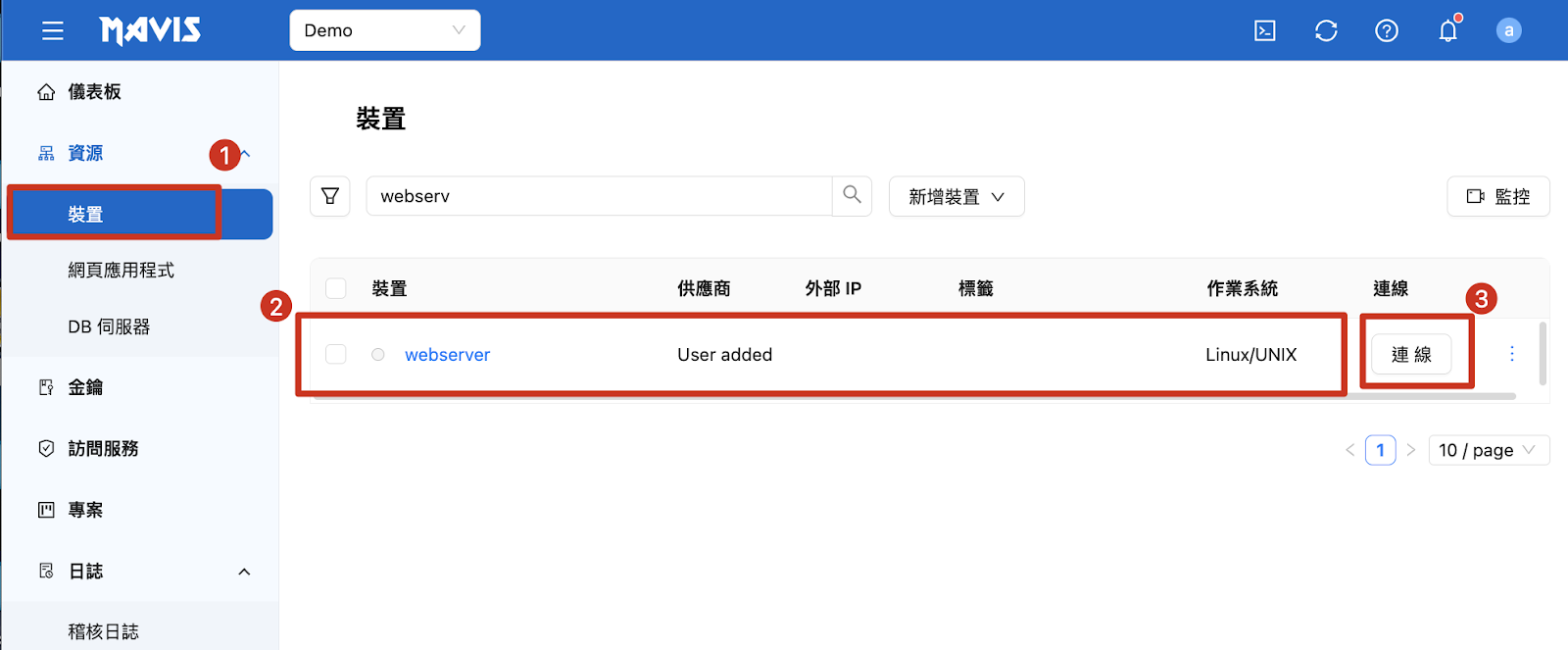Open the Demo project dropdown
This screenshot has width=1568, height=650.
tap(384, 30)
